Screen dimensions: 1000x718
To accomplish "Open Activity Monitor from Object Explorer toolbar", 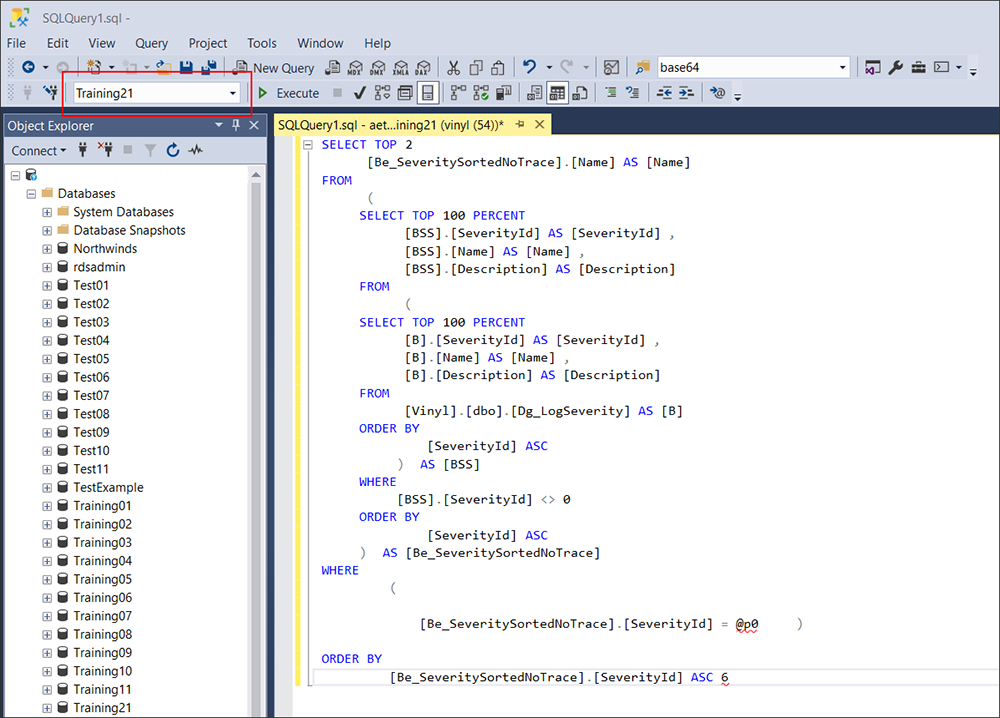I will [194, 148].
